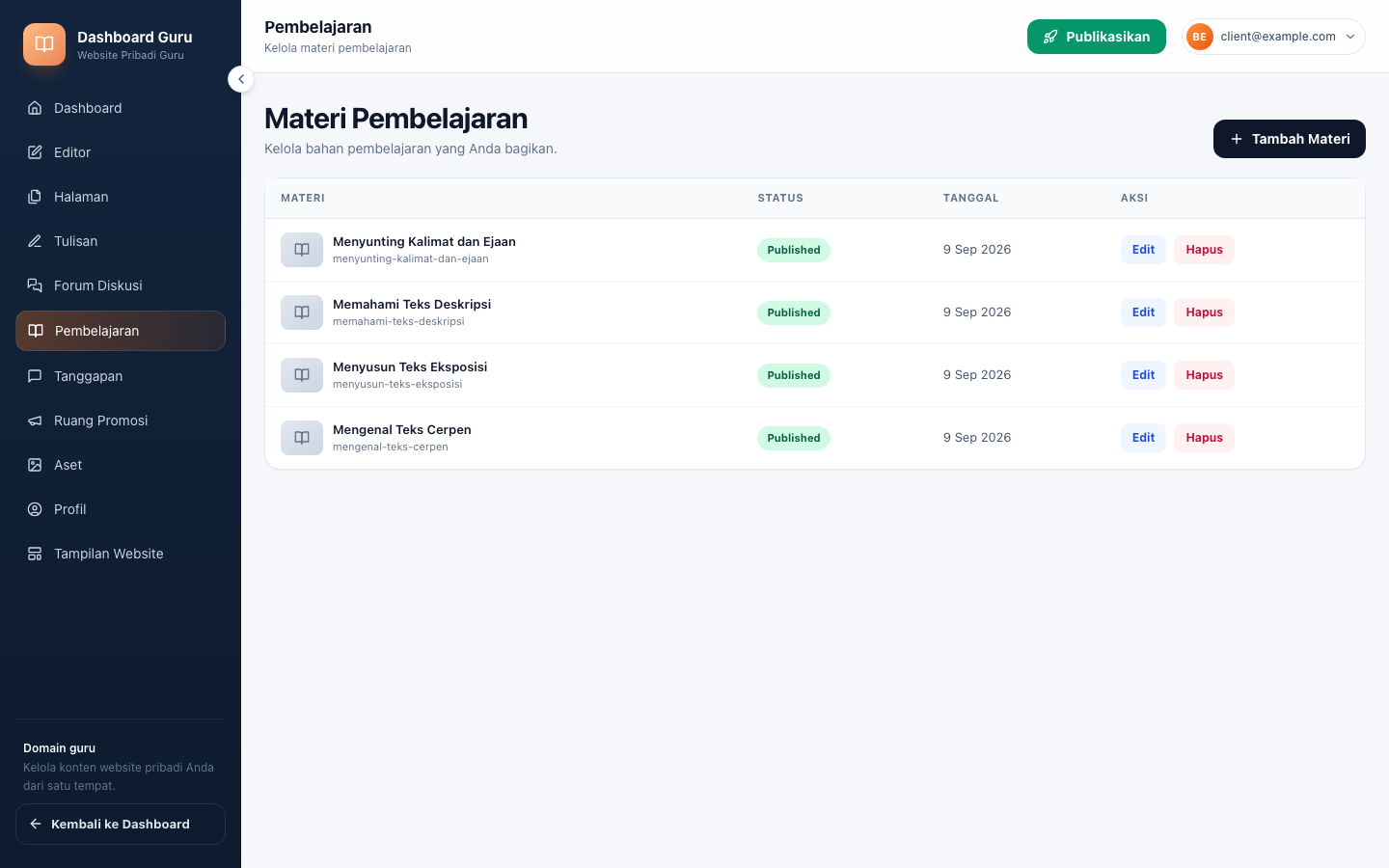Screen dimensions: 1389x868
Task: Click the Profil user icon
Action: pyautogui.click(x=35, y=509)
